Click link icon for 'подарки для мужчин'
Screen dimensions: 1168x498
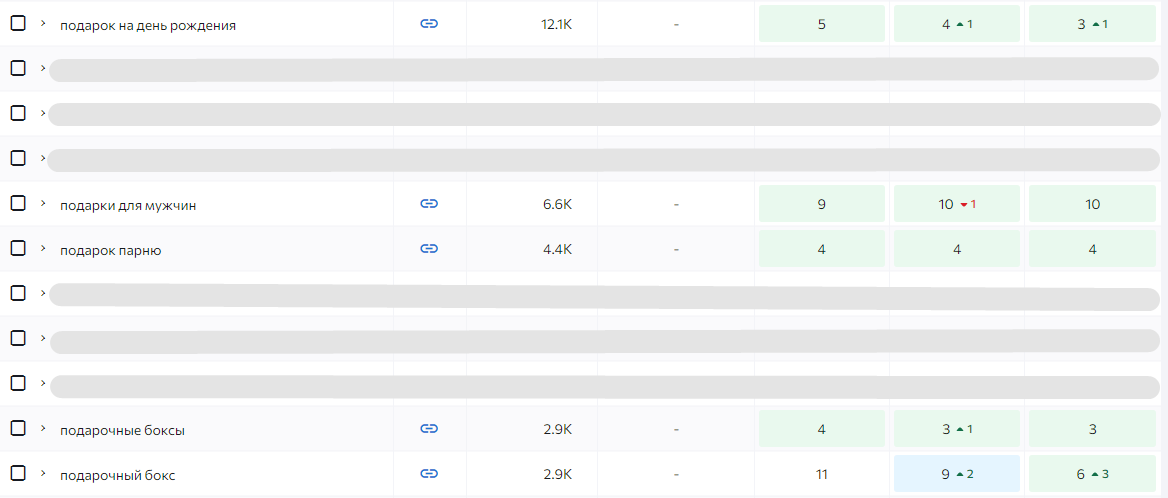(429, 204)
